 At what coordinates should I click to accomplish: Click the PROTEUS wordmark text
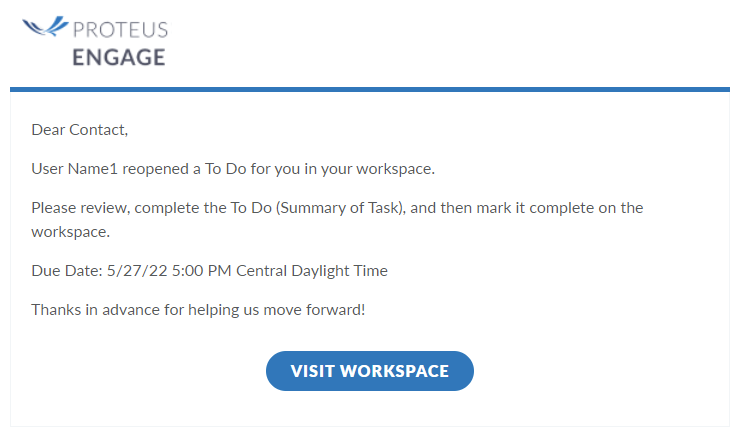120,30
